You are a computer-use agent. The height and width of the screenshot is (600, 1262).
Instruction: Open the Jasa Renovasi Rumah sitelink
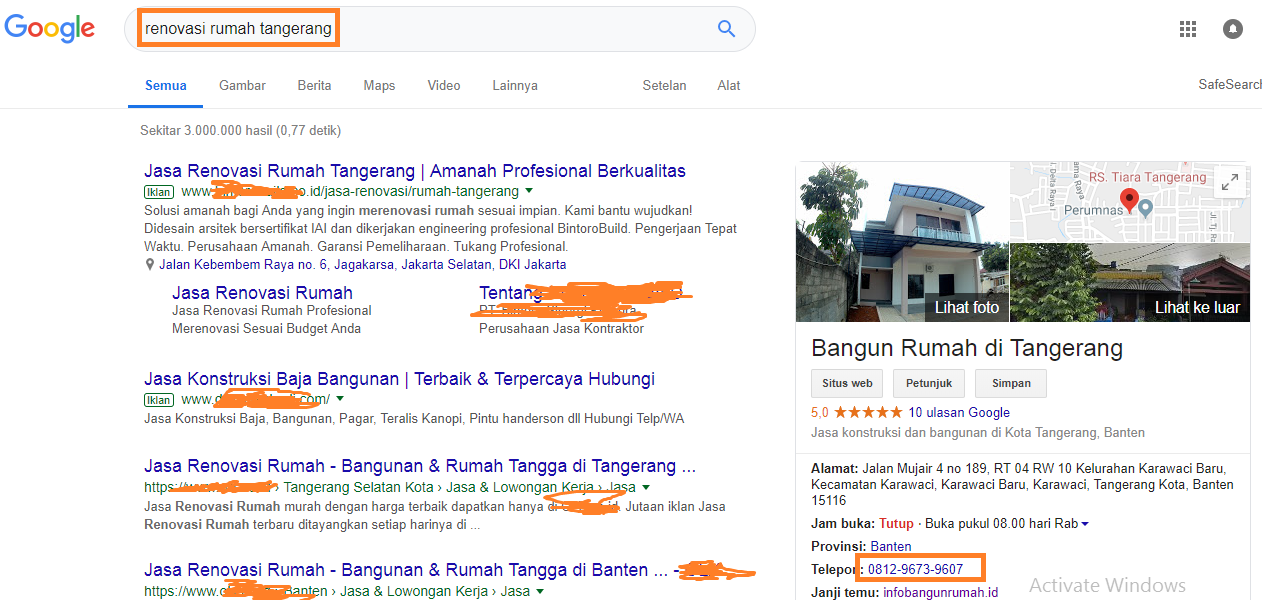pos(262,293)
